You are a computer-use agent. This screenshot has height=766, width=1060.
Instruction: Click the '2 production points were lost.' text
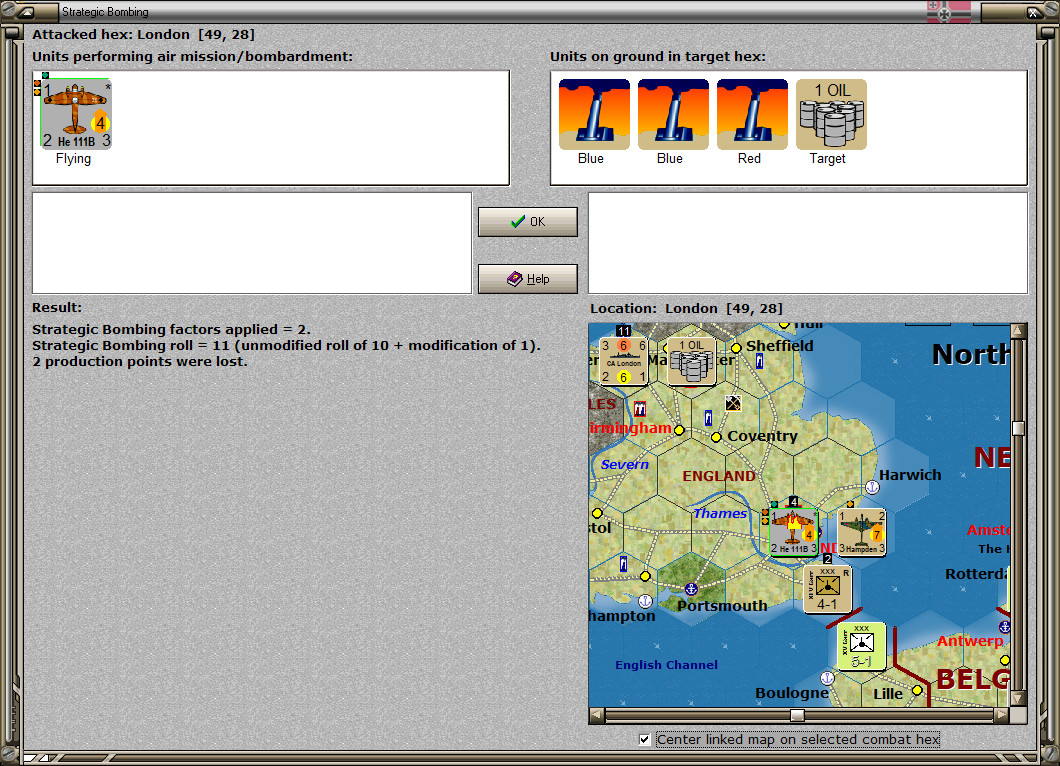[140, 362]
